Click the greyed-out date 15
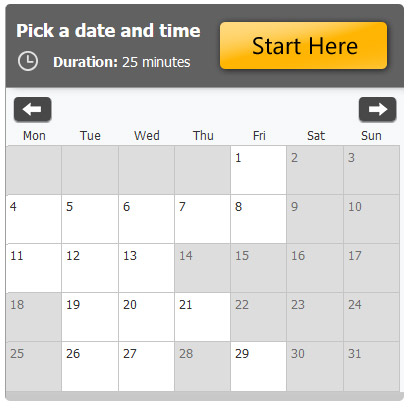409x408 pixels. click(258, 268)
